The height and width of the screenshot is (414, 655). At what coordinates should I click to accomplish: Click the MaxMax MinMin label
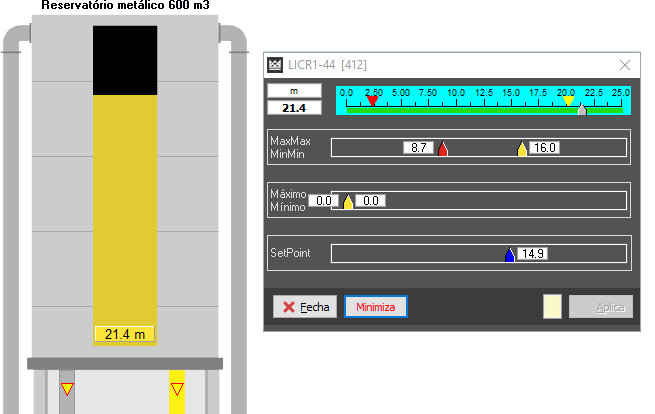pyautogui.click(x=290, y=147)
